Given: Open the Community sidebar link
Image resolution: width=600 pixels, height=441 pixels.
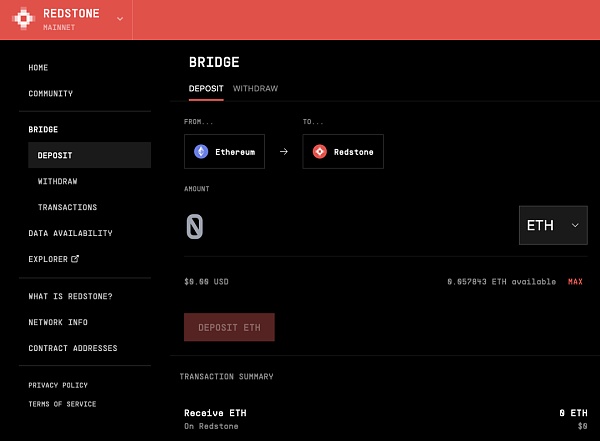Looking at the screenshot, I should tap(50, 94).
